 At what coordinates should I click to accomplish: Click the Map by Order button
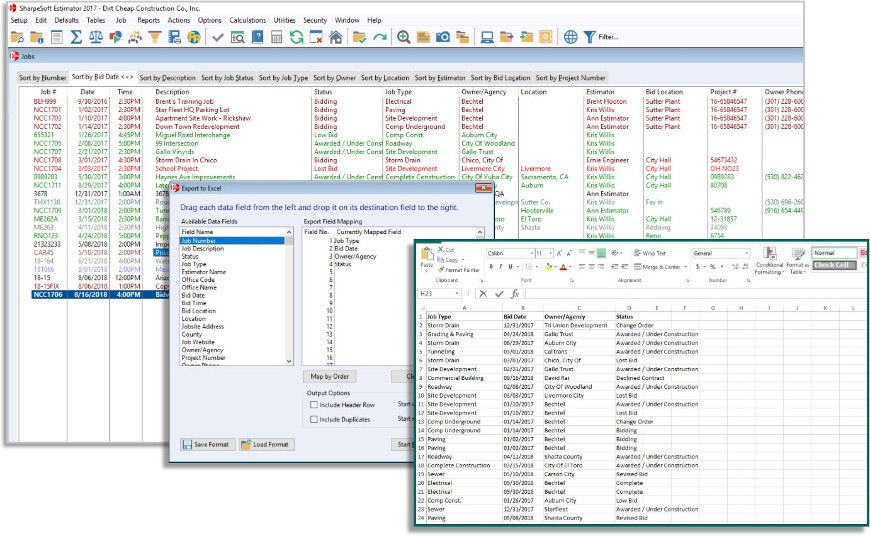click(x=330, y=376)
